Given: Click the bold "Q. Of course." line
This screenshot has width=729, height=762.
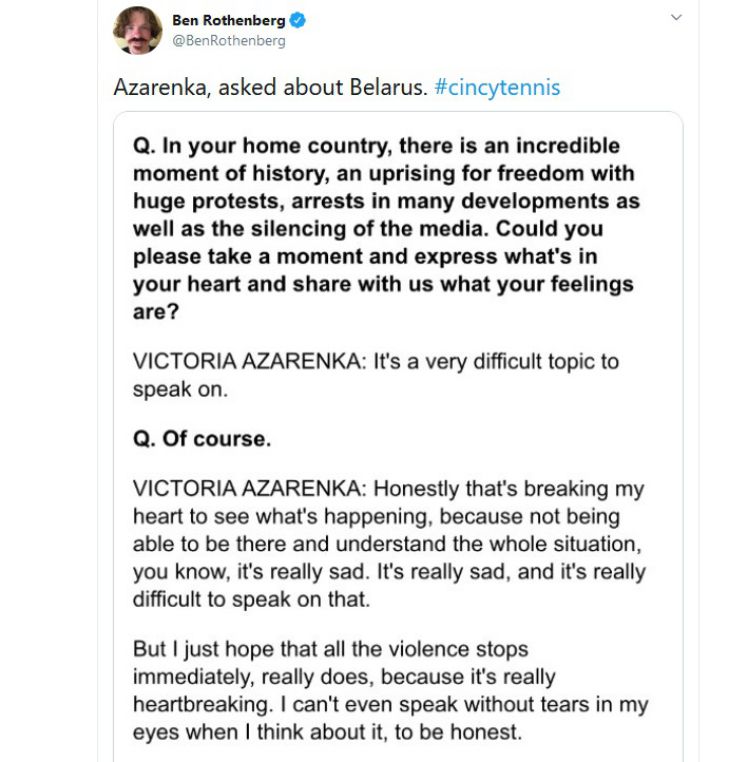Looking at the screenshot, I should 202,439.
